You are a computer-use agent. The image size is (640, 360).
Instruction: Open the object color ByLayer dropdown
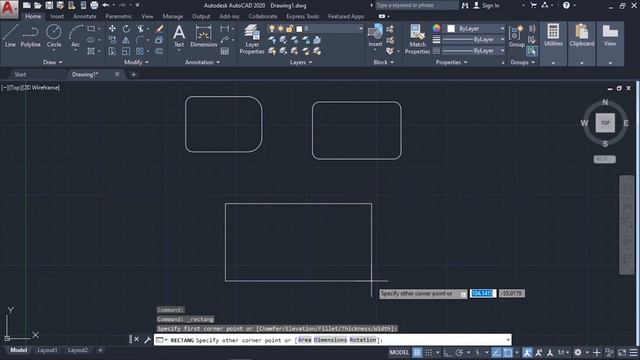(x=476, y=29)
